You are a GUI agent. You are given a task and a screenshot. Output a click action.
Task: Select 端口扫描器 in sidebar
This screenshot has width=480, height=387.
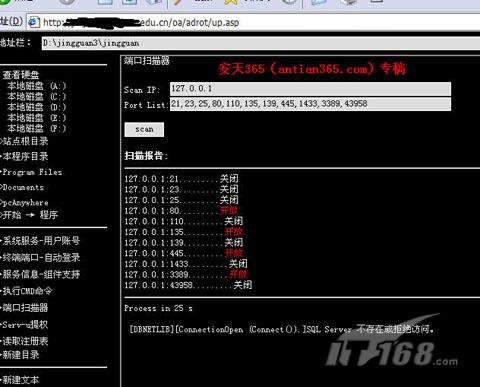click(25, 308)
